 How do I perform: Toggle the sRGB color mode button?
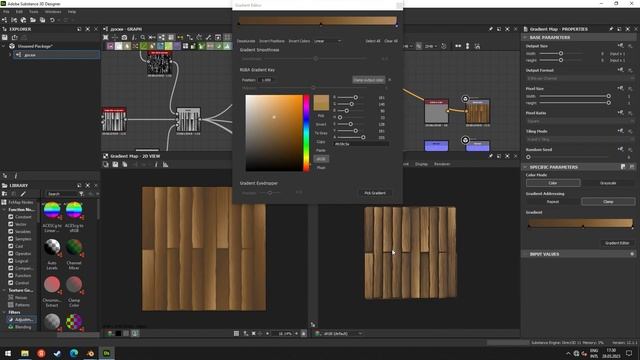[321, 159]
